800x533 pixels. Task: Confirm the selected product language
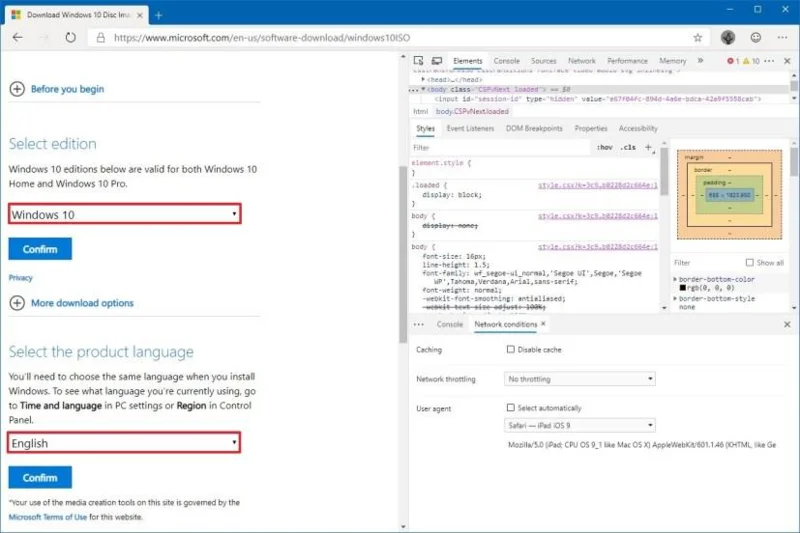(x=40, y=477)
